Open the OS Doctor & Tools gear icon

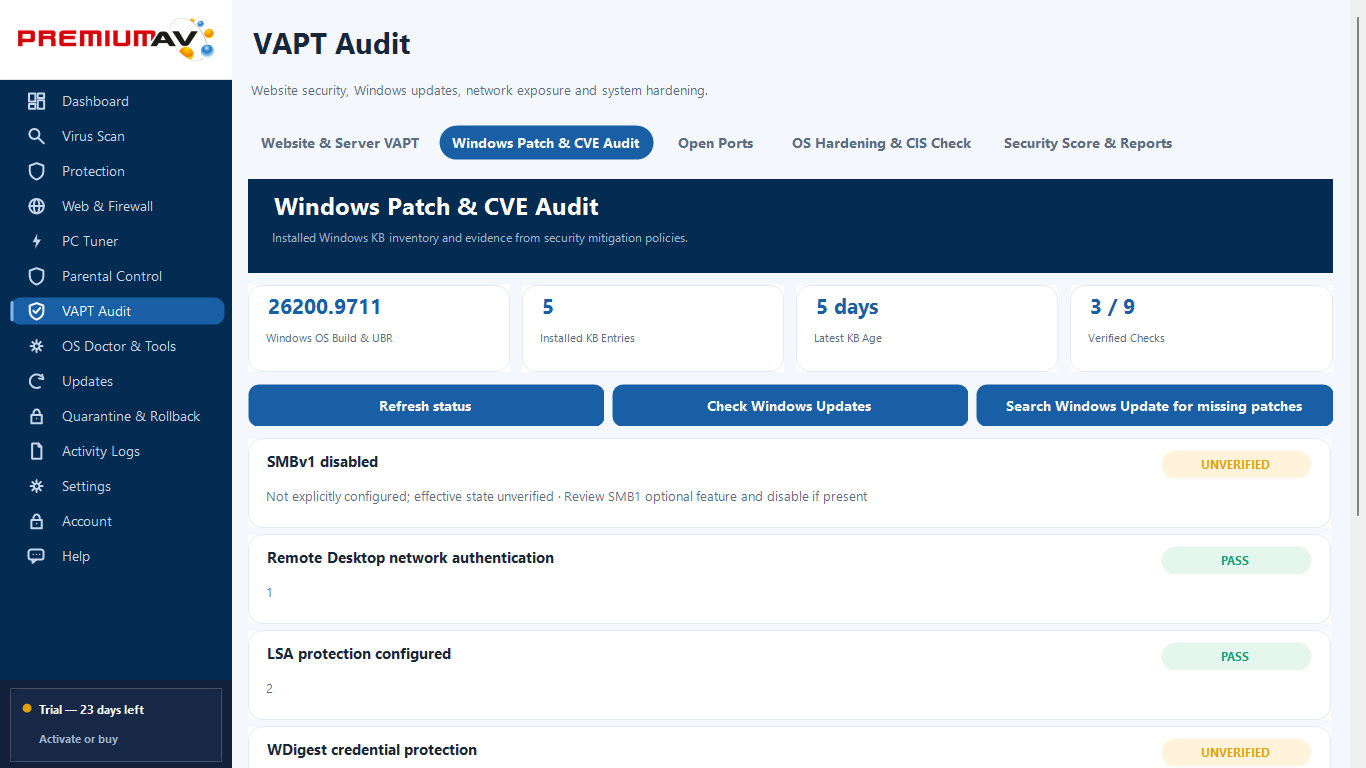pyautogui.click(x=37, y=346)
